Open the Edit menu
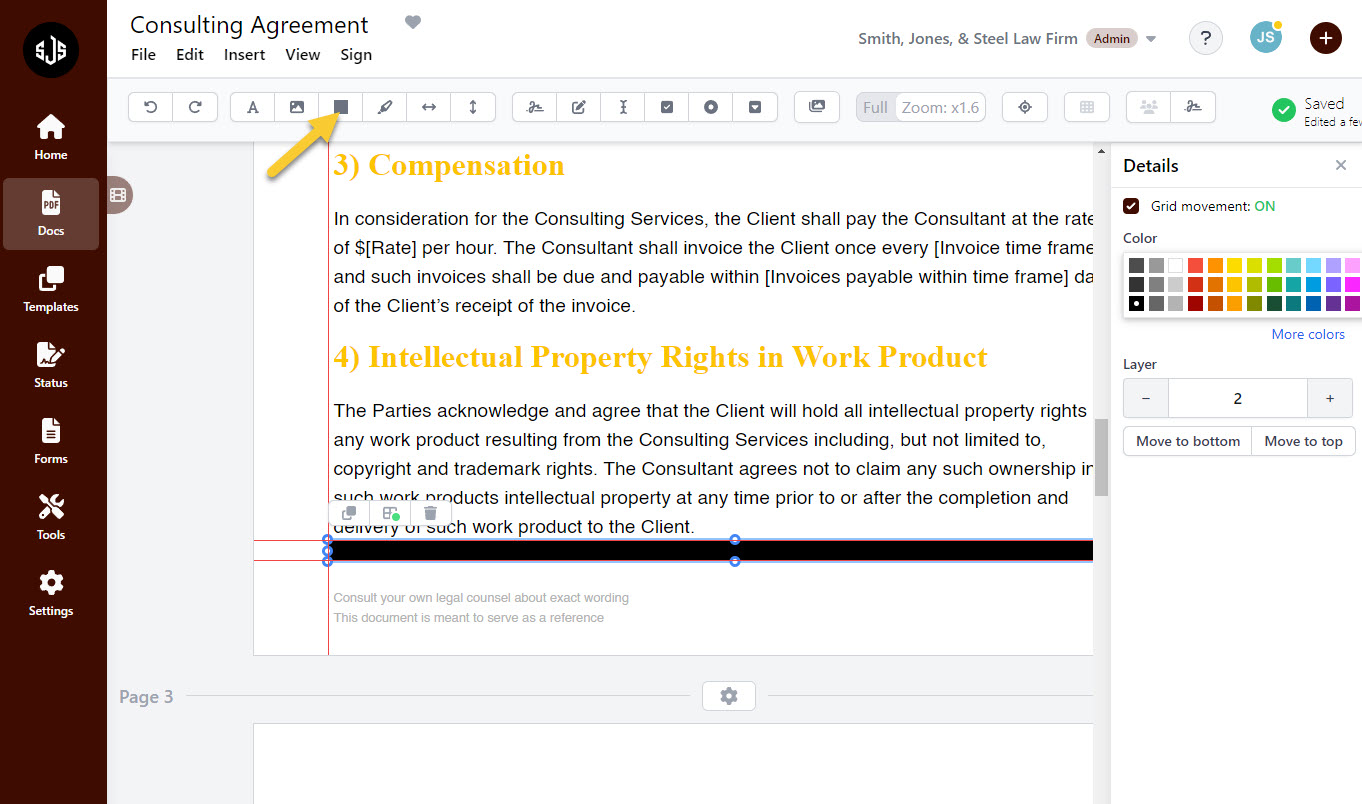The image size is (1362, 804). click(190, 55)
